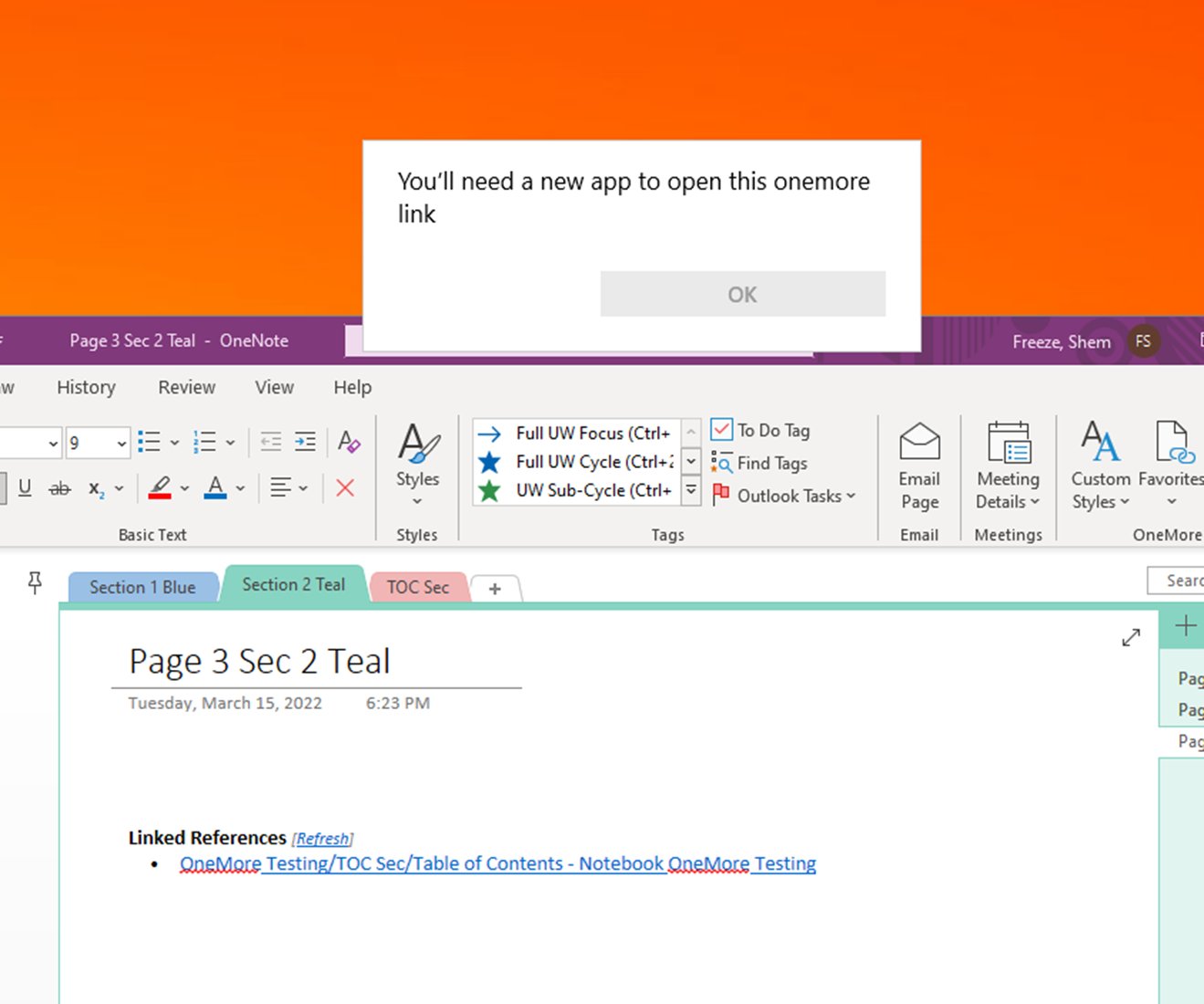Switch to the Review ribbon tab
The width and height of the screenshot is (1204, 1004).
click(186, 387)
